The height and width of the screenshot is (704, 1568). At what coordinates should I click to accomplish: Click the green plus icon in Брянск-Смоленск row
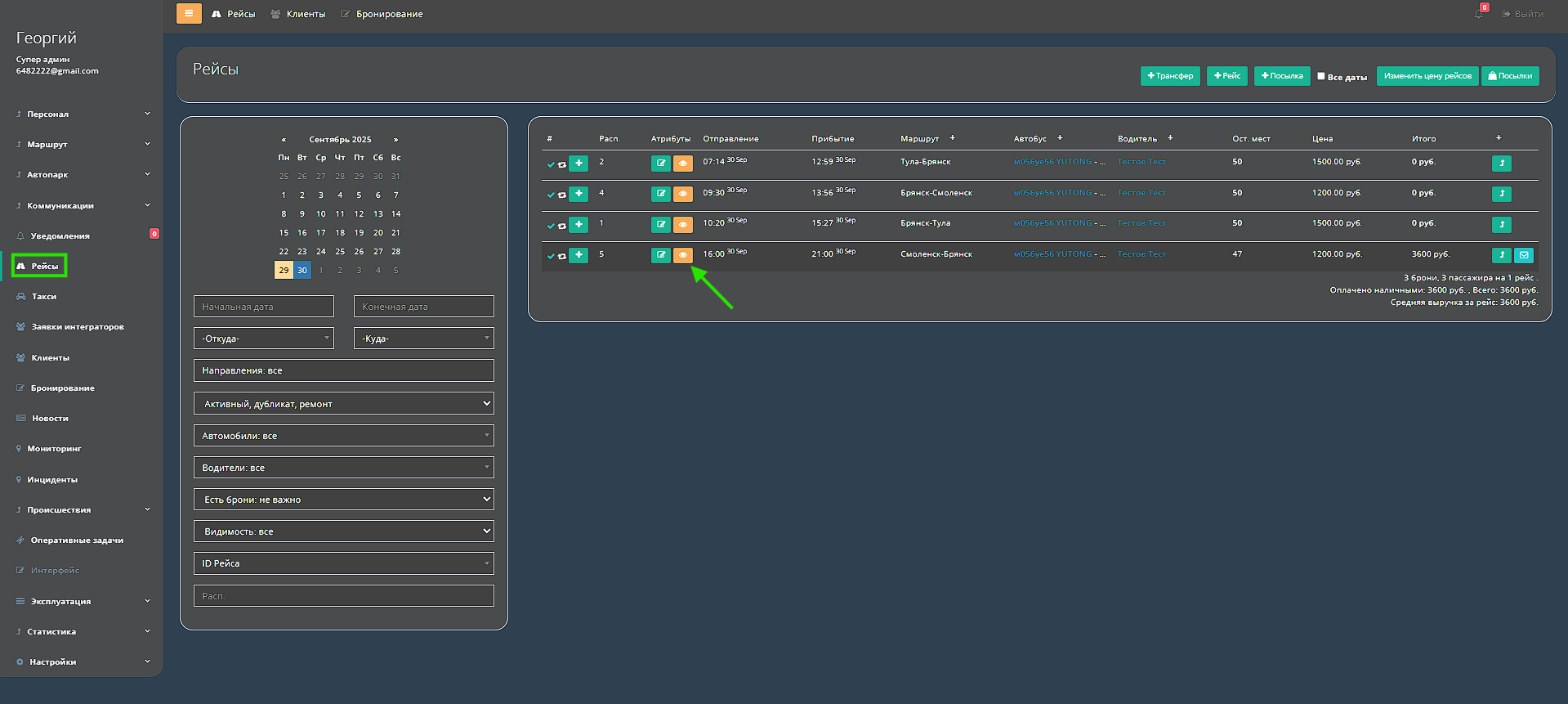[x=579, y=194]
